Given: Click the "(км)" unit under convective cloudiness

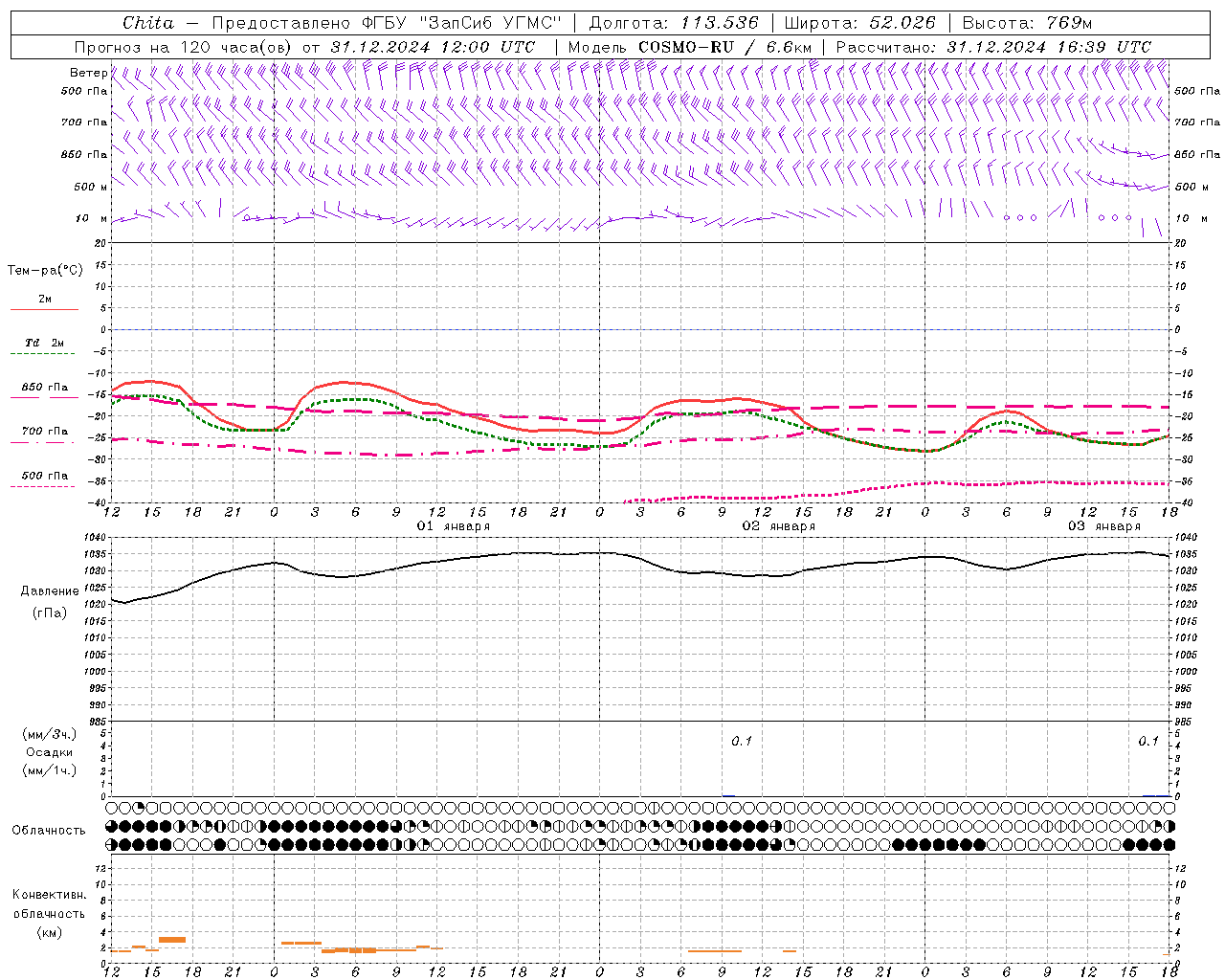Looking at the screenshot, I should pos(49,932).
